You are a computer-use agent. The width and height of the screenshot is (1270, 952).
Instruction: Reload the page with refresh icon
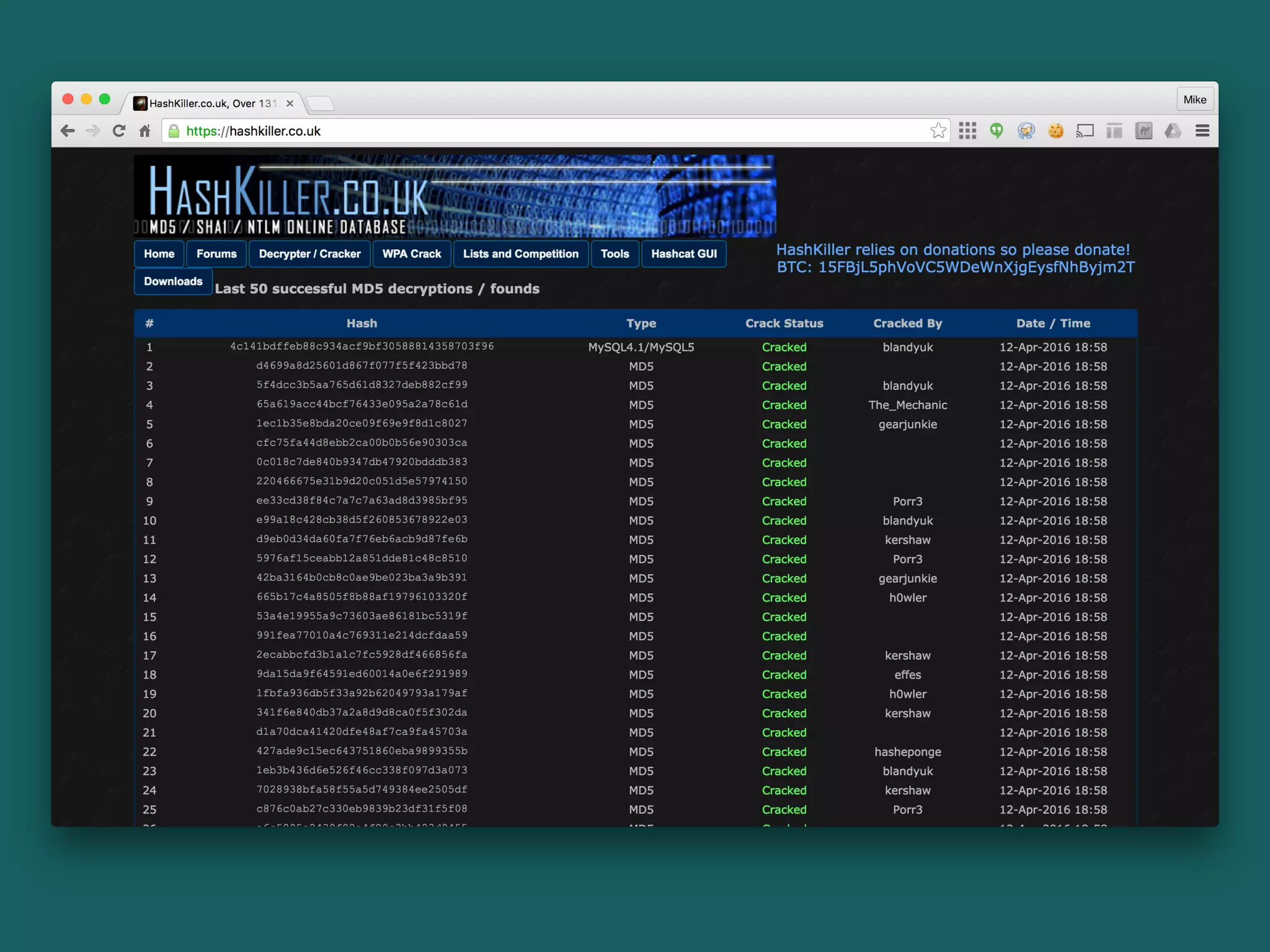pyautogui.click(x=119, y=131)
